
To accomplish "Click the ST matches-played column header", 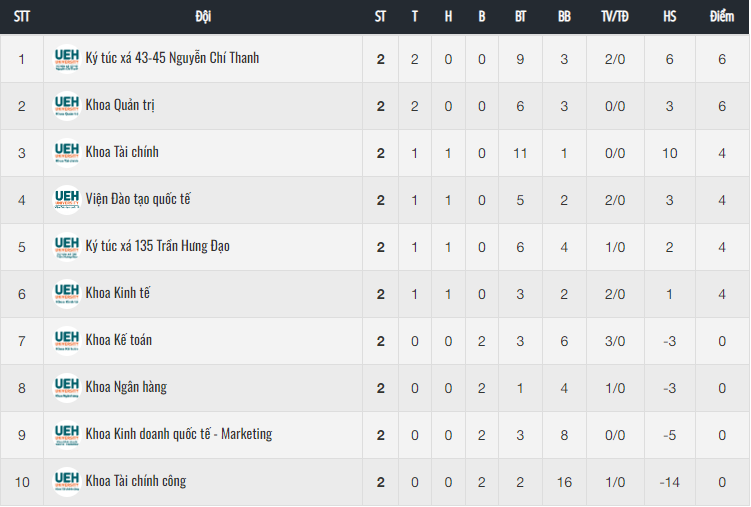I will [x=380, y=17].
